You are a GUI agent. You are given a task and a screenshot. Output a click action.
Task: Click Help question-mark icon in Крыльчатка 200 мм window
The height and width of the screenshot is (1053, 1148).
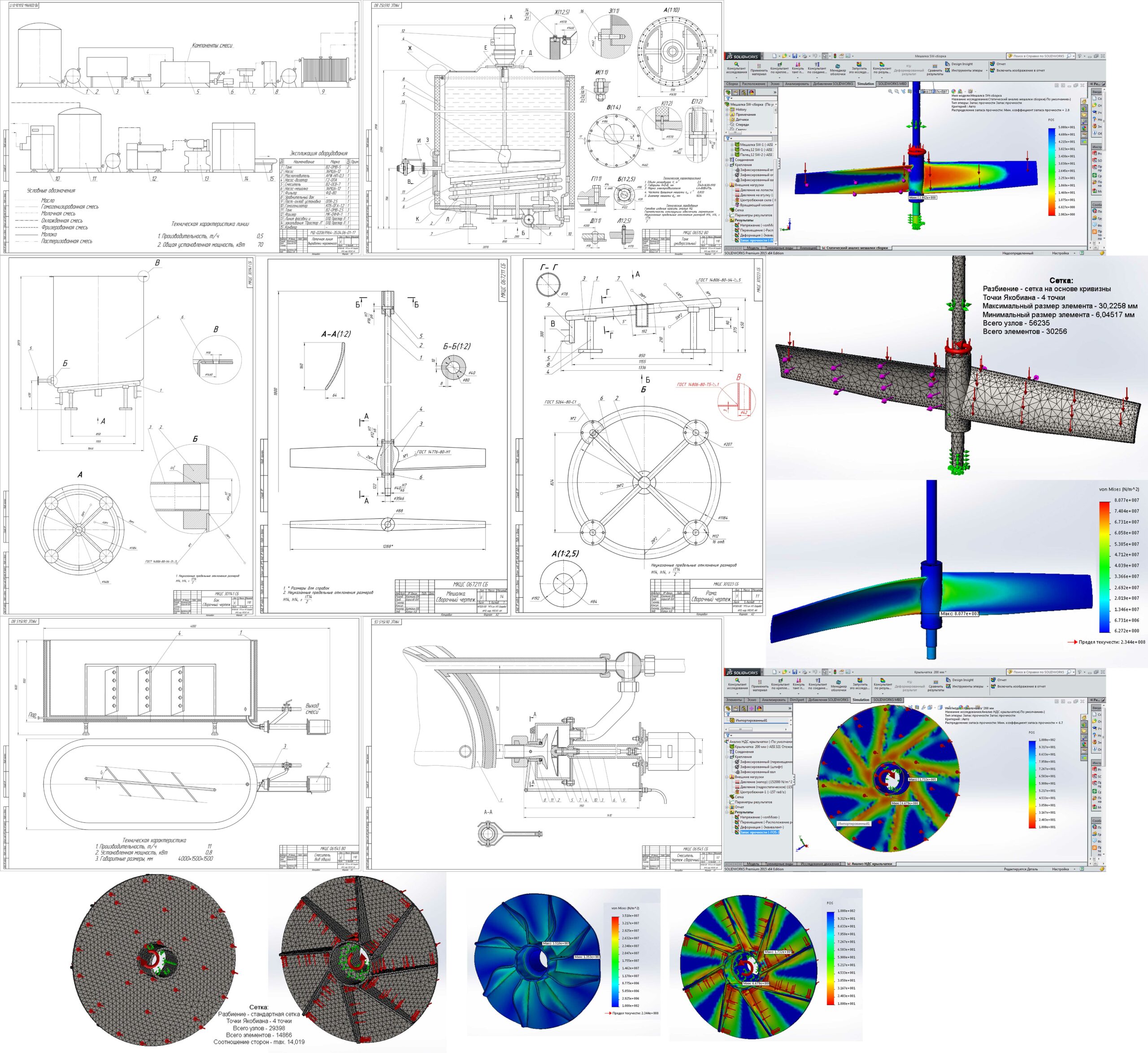coord(1079,672)
